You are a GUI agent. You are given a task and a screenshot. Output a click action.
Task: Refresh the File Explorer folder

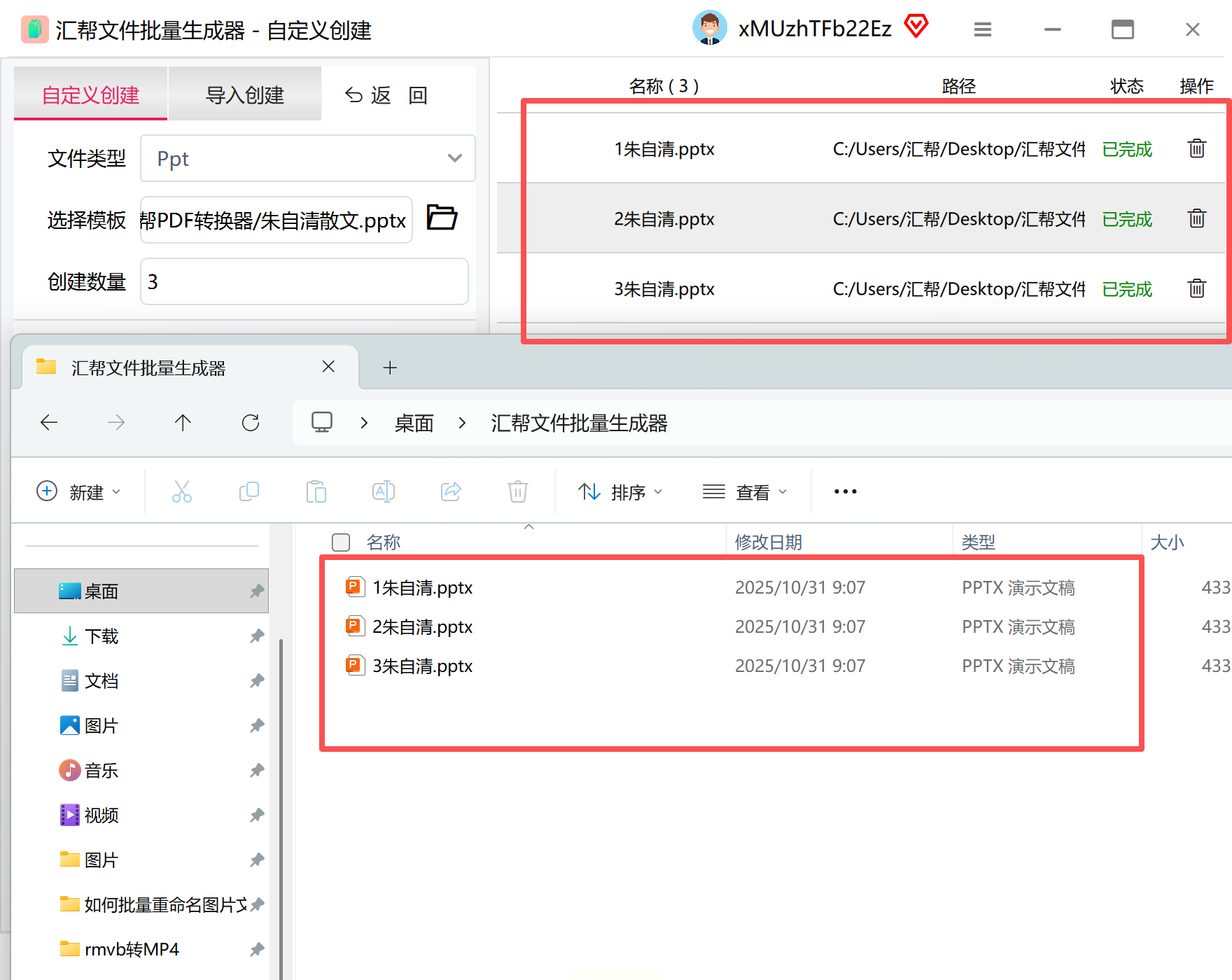click(x=250, y=422)
